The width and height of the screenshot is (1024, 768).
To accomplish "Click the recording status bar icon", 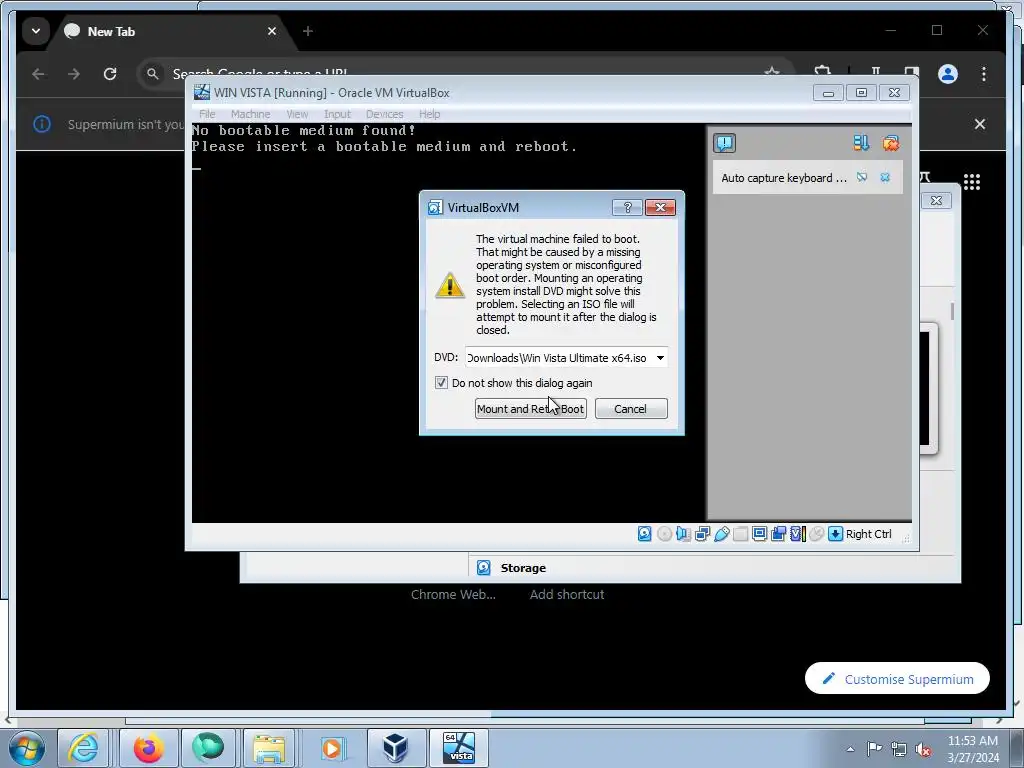I will coord(778,534).
